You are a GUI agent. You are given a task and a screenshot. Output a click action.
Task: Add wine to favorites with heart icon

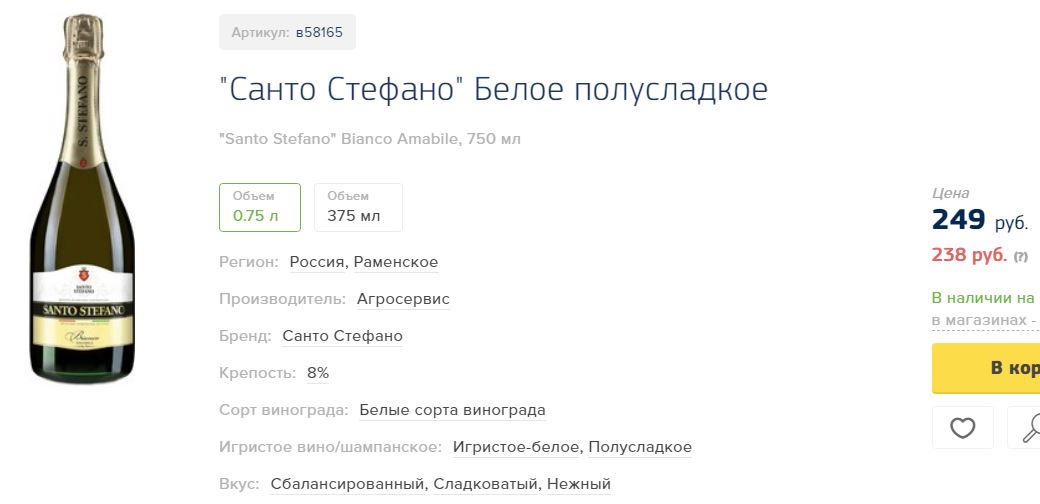[x=962, y=428]
